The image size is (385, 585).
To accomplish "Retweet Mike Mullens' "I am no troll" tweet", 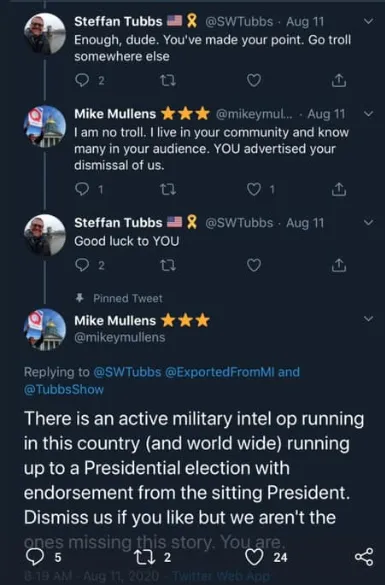I will tap(168, 190).
